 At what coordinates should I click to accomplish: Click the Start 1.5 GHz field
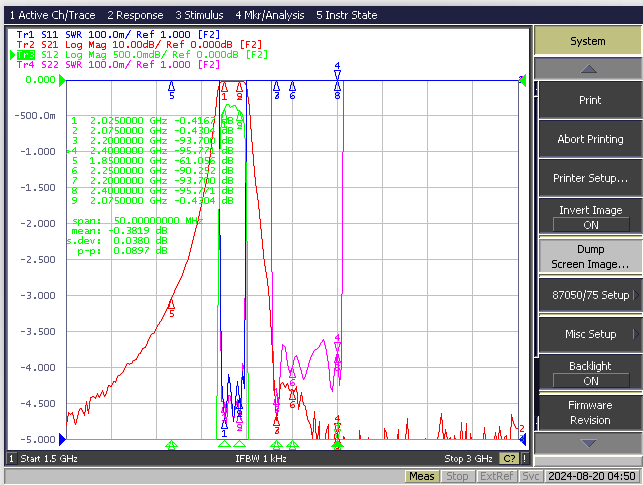tap(49, 458)
